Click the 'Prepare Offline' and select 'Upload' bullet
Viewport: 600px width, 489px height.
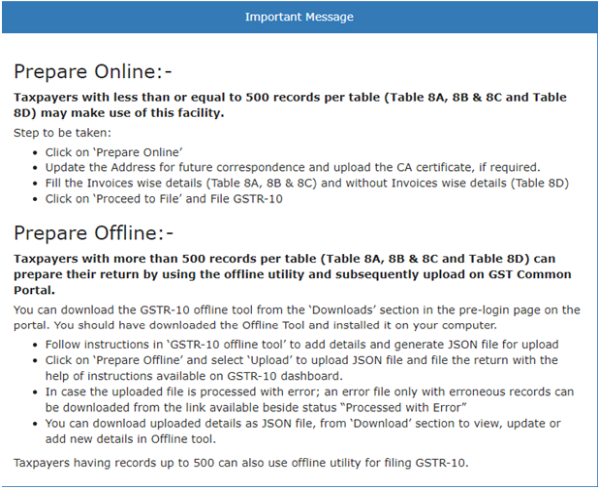(298, 367)
